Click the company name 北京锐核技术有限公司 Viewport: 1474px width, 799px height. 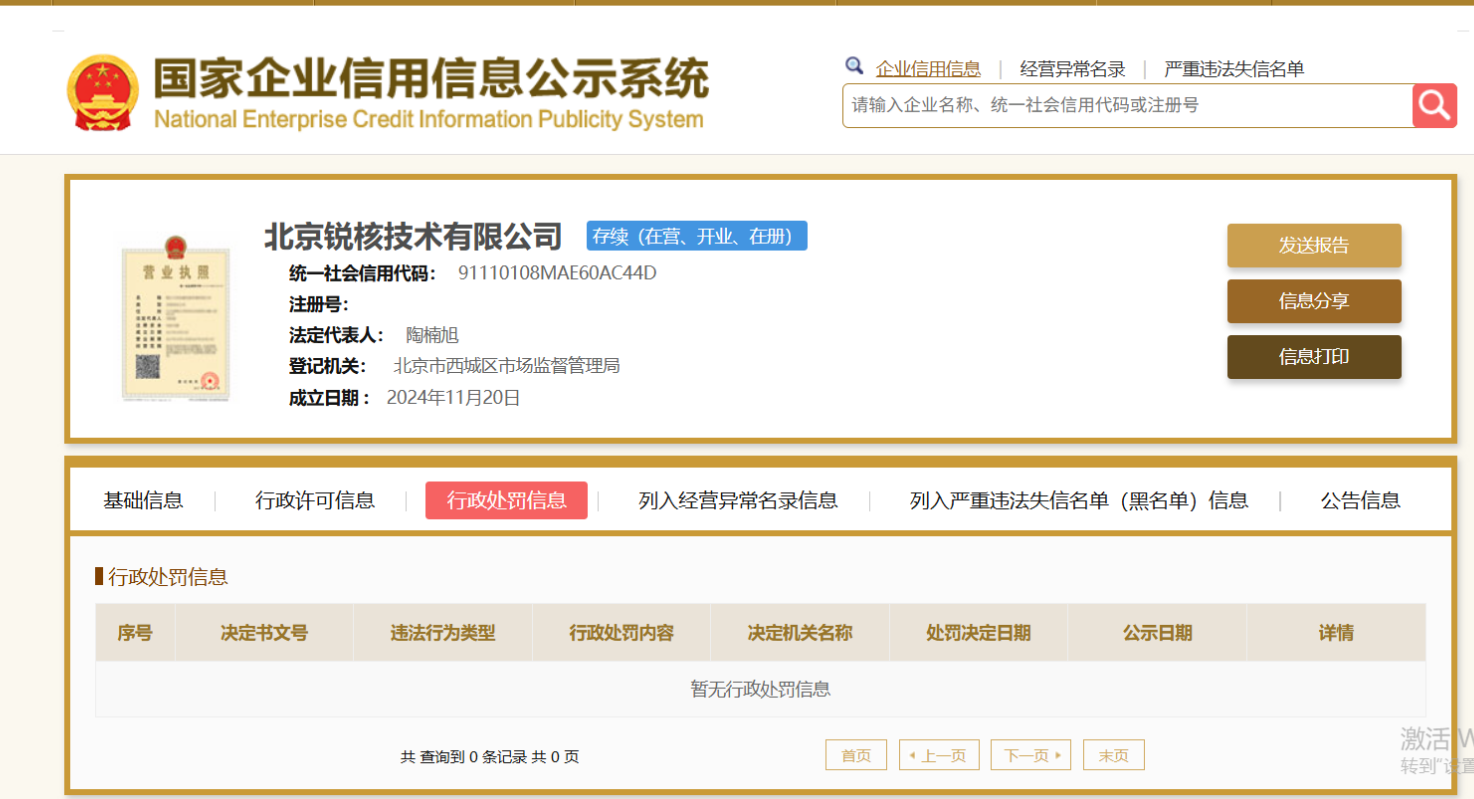point(413,237)
